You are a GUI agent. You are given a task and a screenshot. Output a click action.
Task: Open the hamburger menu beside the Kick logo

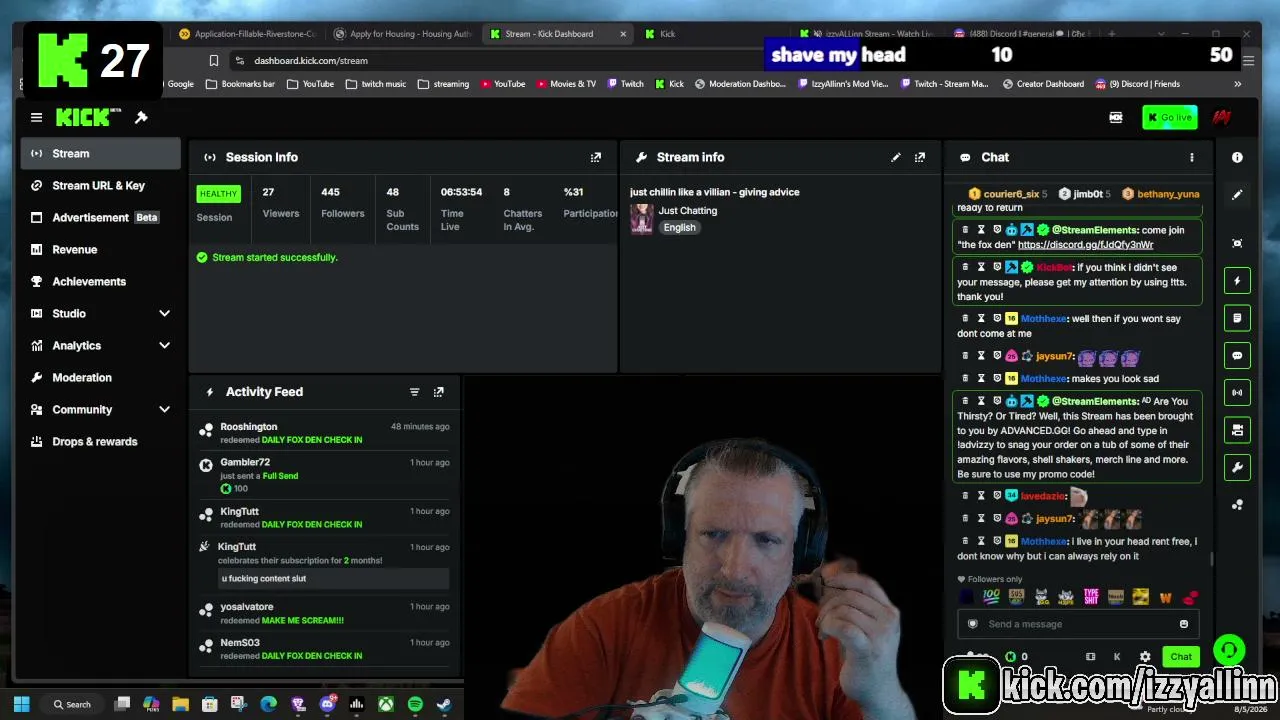click(36, 117)
